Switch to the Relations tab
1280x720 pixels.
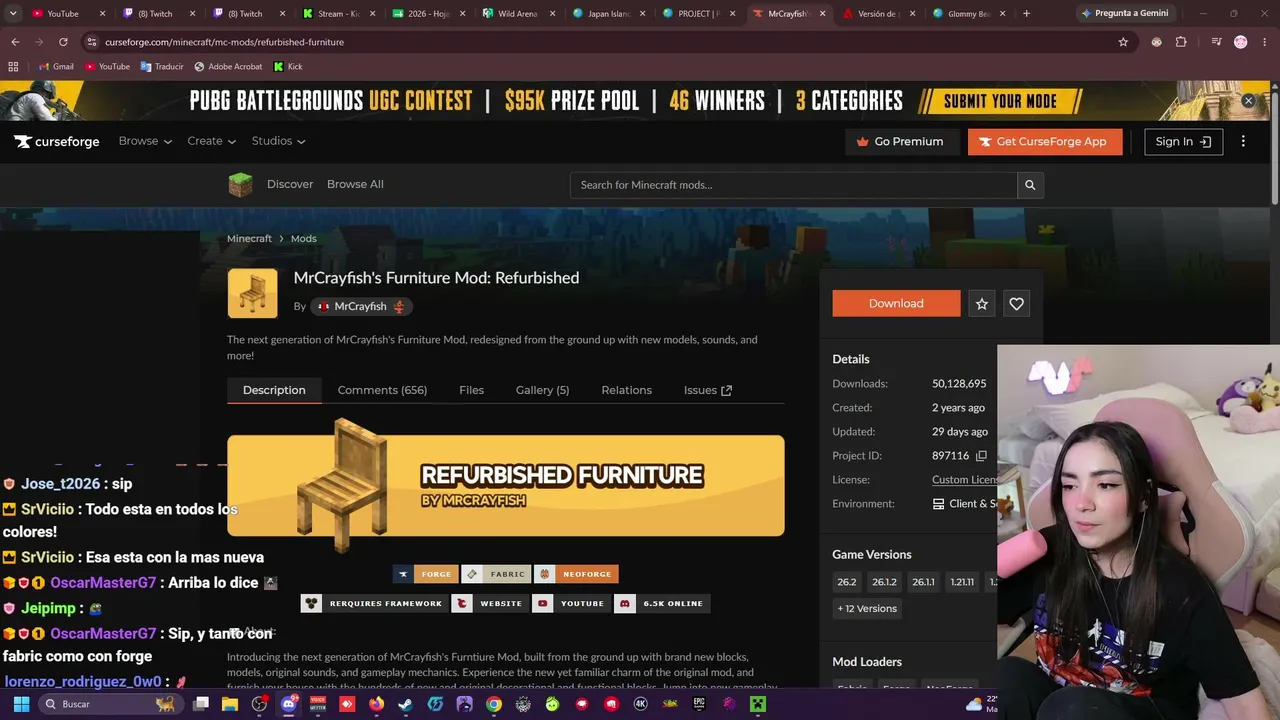(626, 390)
